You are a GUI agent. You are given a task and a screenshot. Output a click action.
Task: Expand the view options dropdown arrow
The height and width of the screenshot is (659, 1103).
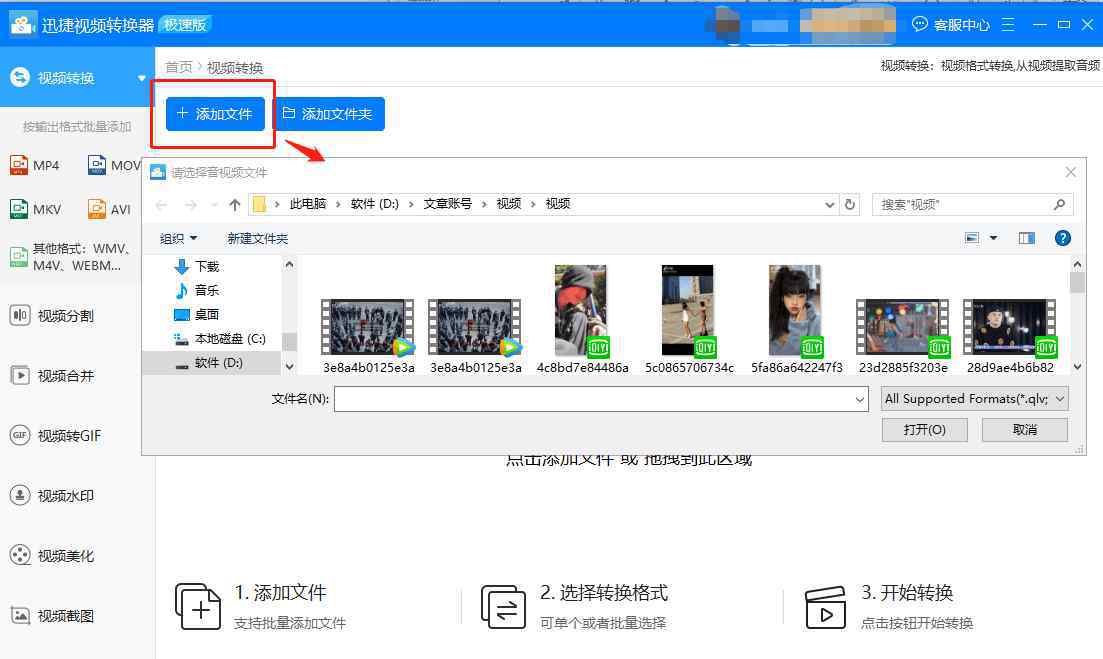[x=993, y=238]
